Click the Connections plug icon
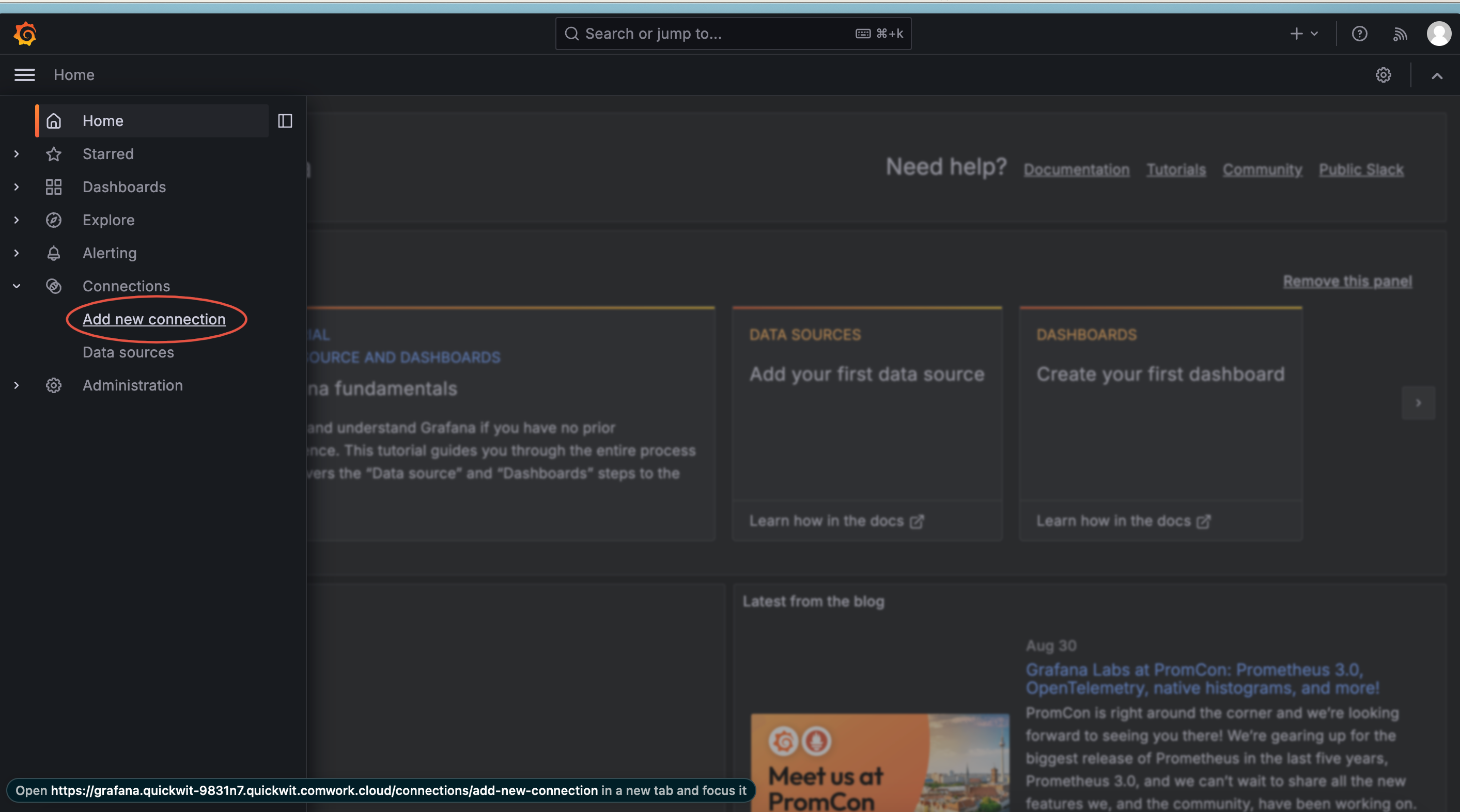The image size is (1460, 812). (x=54, y=286)
